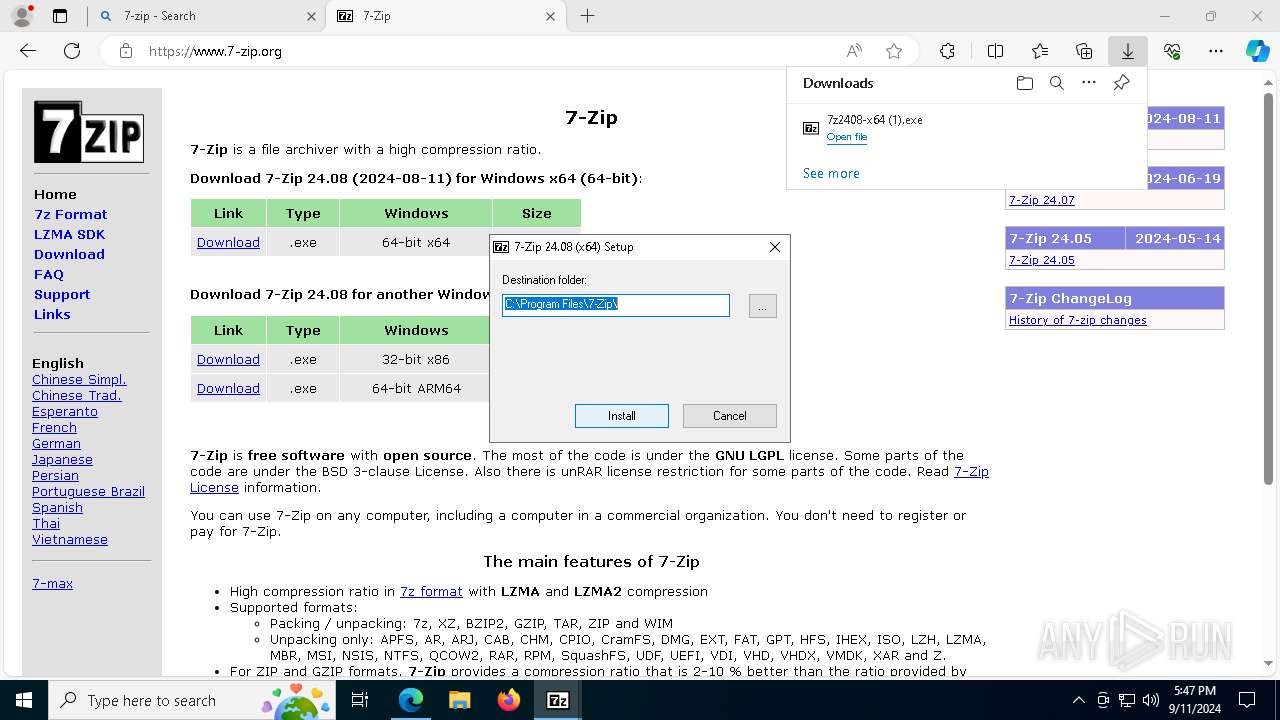Open the Support navigation link

click(62, 294)
